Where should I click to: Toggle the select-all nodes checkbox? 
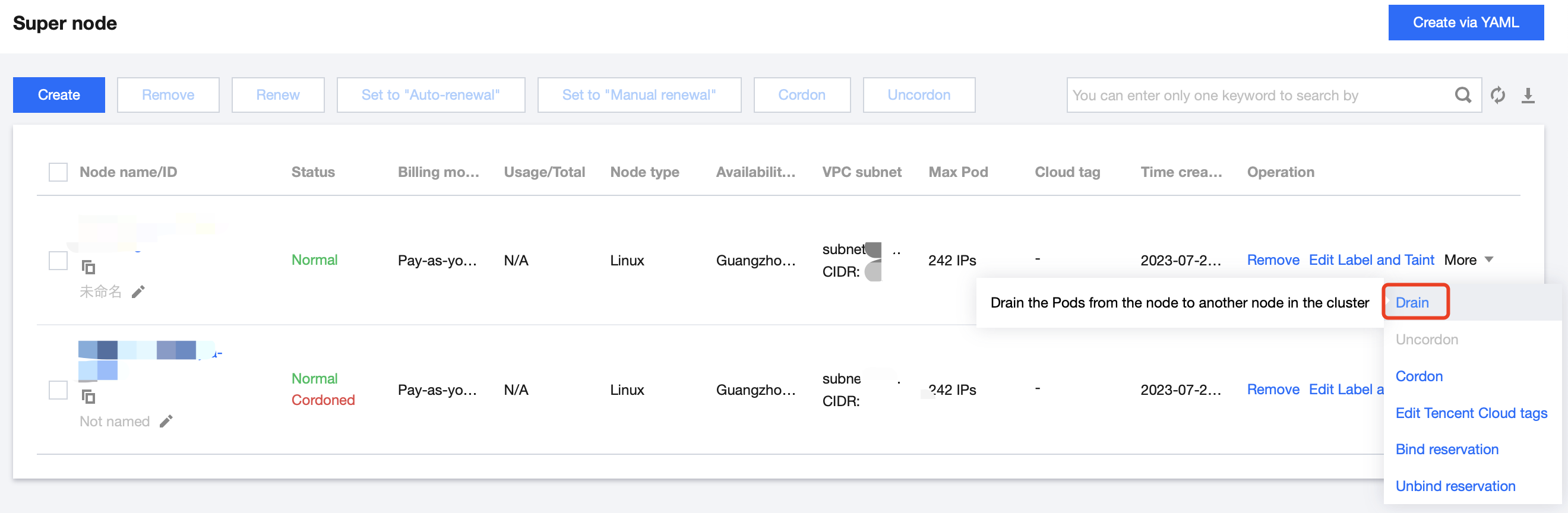pos(58,172)
